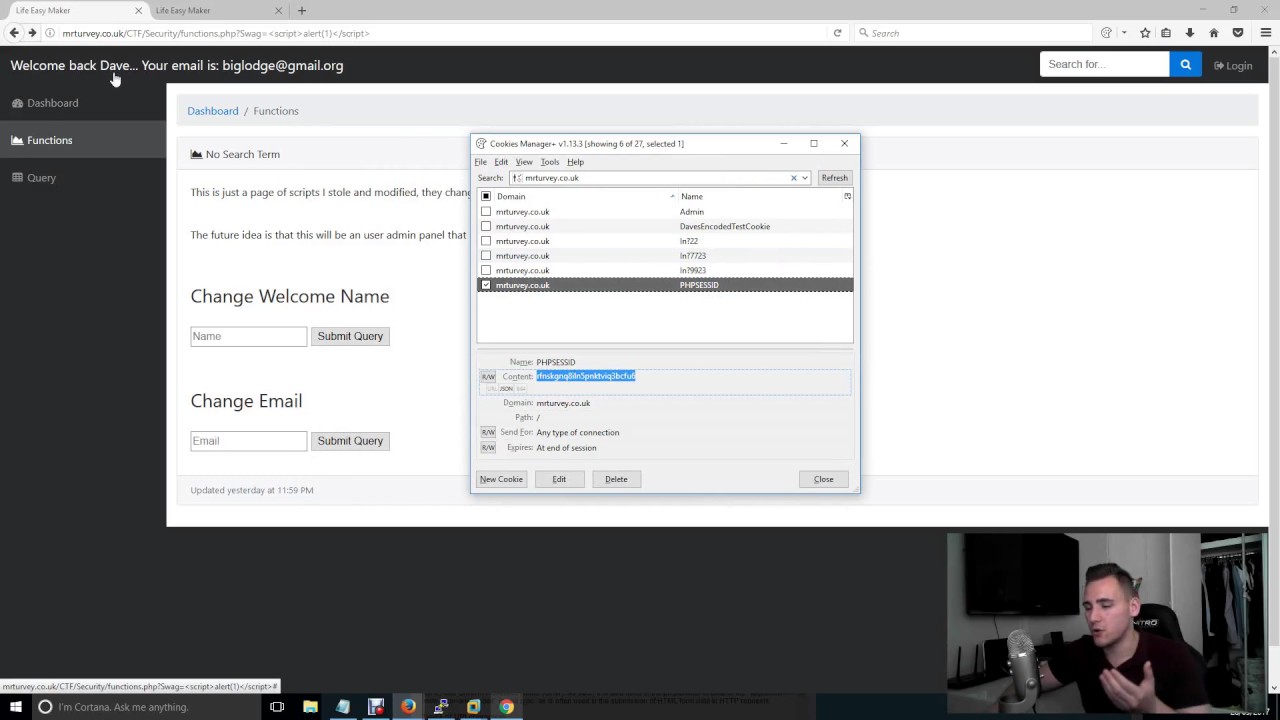The height and width of the screenshot is (720, 1280).
Task: Toggle the R/W button beside Expires
Action: (488, 447)
